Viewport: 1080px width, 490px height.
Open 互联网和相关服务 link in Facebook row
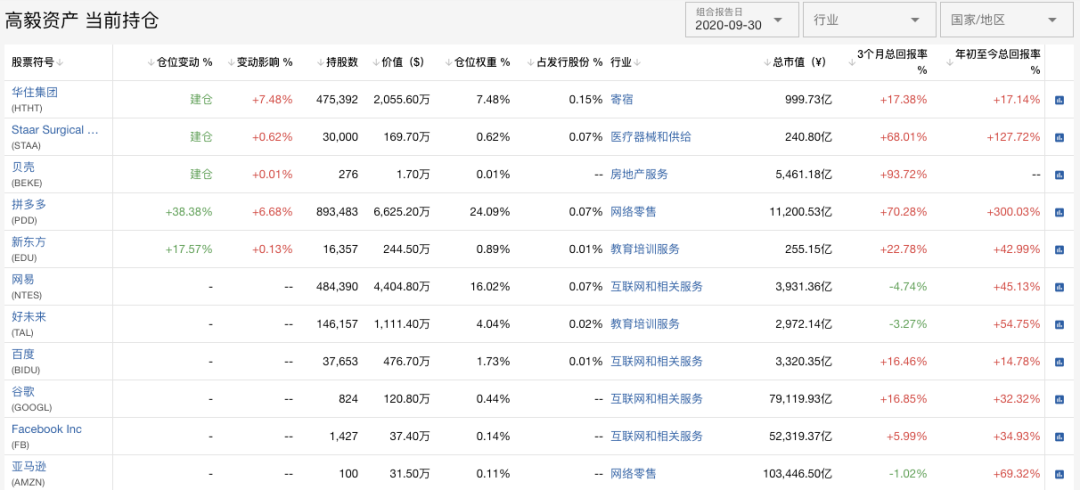pyautogui.click(x=656, y=436)
